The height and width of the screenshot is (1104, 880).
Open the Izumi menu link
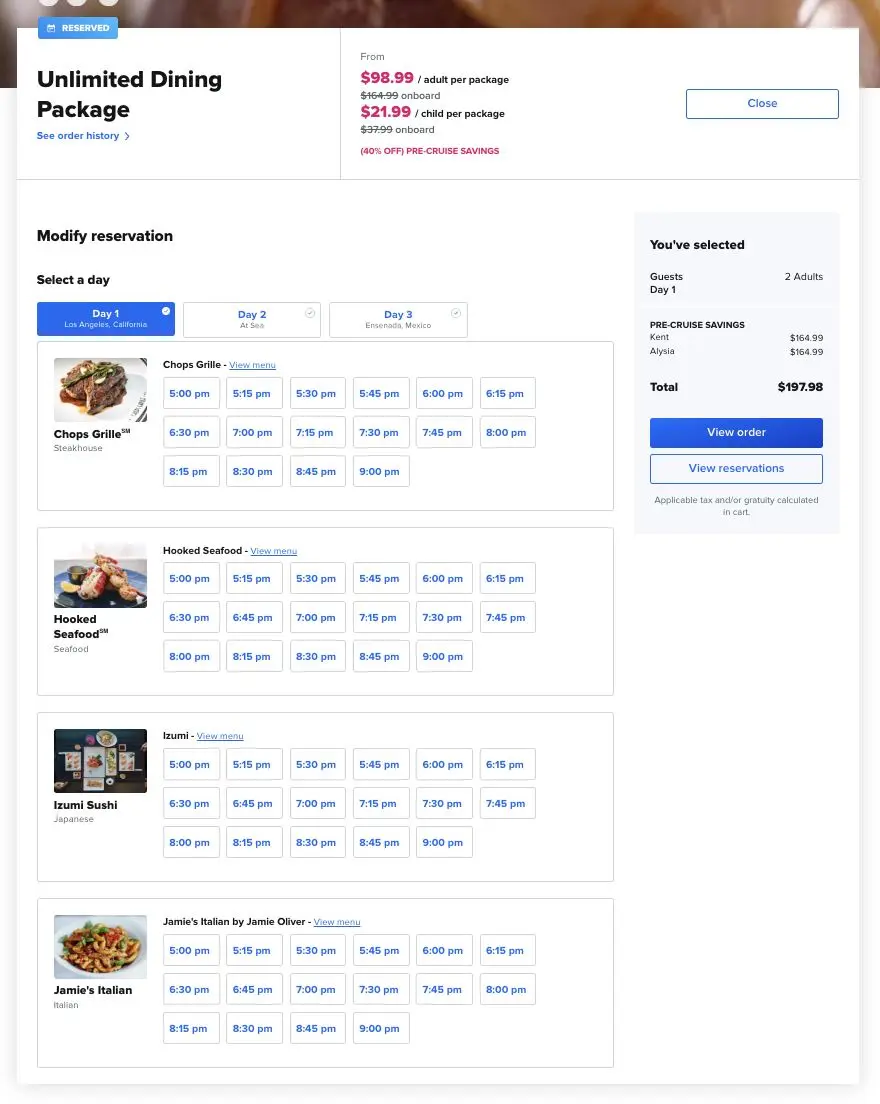(220, 736)
